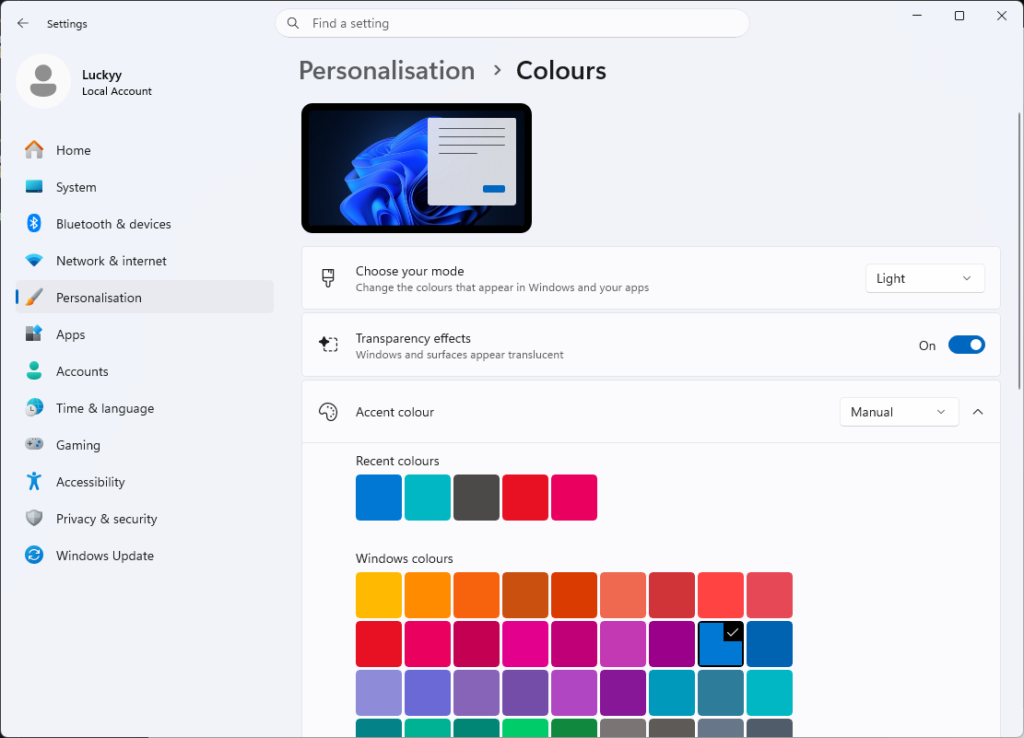Viewport: 1024px width, 738px height.
Task: Click the Choose your mode brush icon
Action: click(328, 278)
